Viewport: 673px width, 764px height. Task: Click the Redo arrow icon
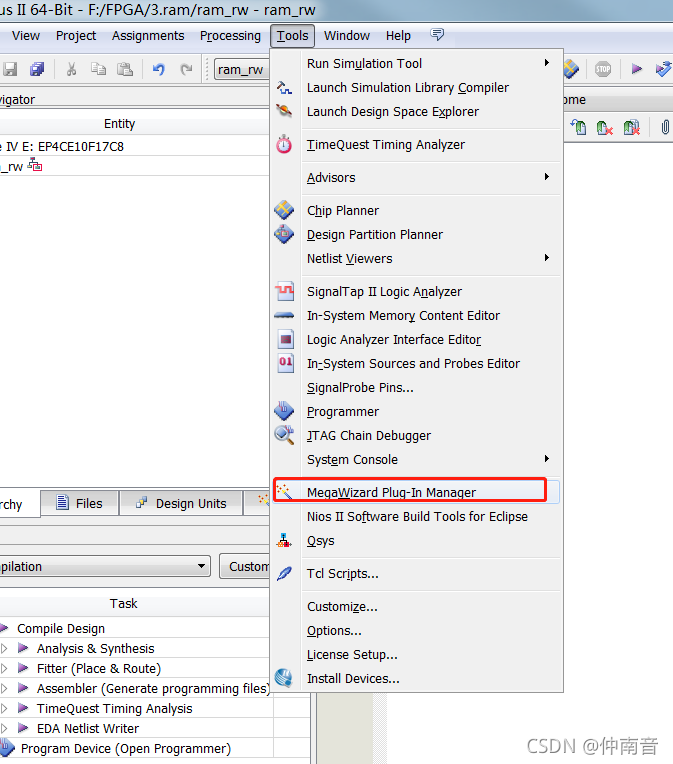pyautogui.click(x=186, y=69)
